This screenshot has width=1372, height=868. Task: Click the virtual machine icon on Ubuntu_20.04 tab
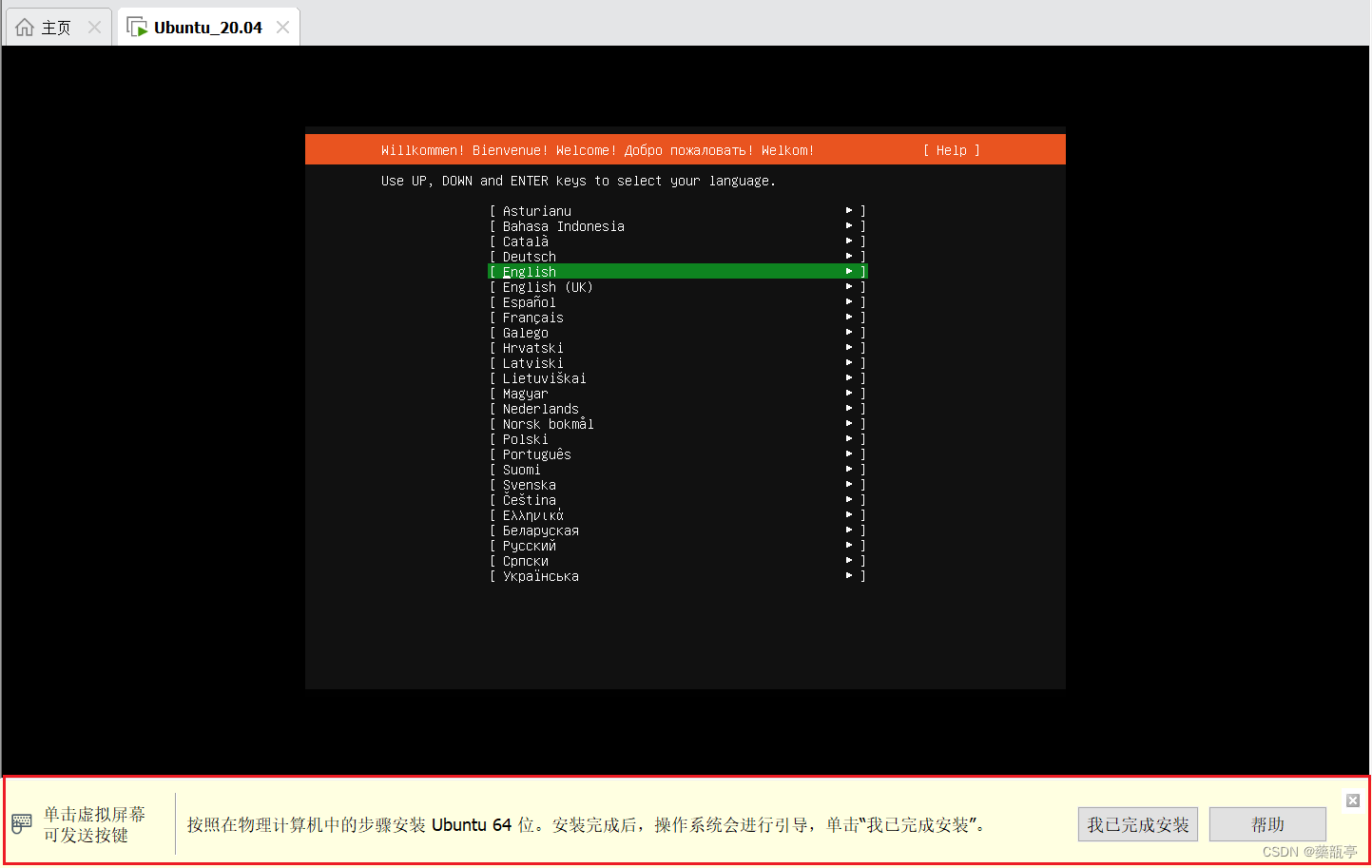click(x=136, y=26)
